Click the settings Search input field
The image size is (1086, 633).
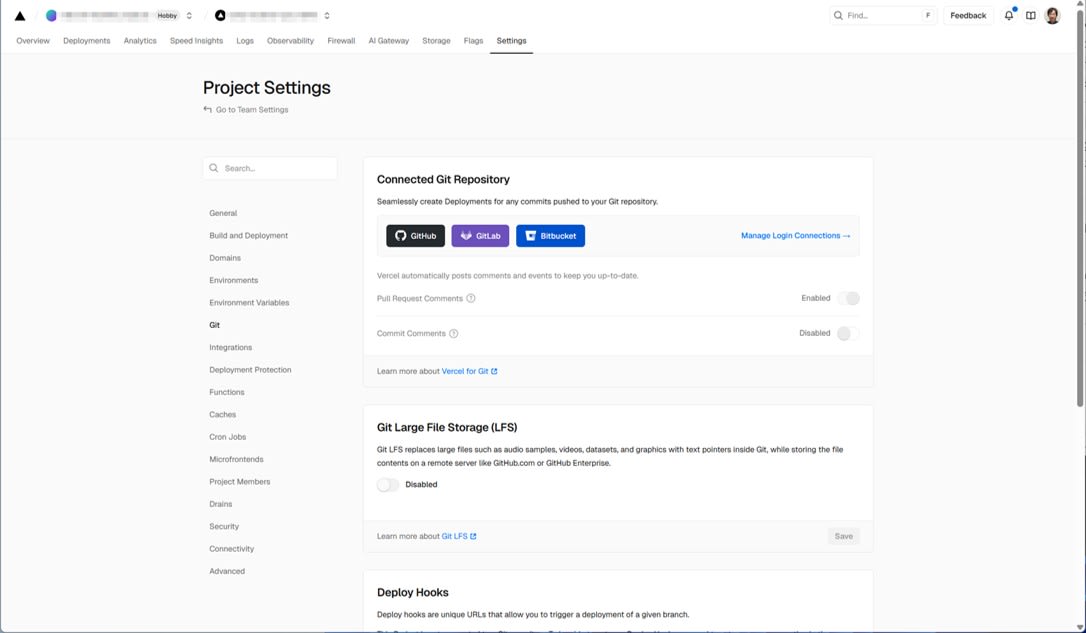click(x=270, y=167)
